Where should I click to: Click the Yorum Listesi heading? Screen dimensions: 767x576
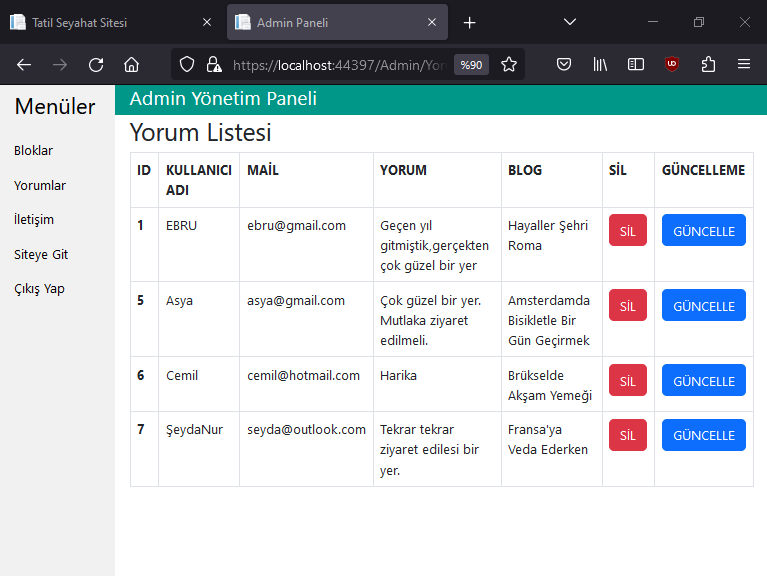pos(201,133)
